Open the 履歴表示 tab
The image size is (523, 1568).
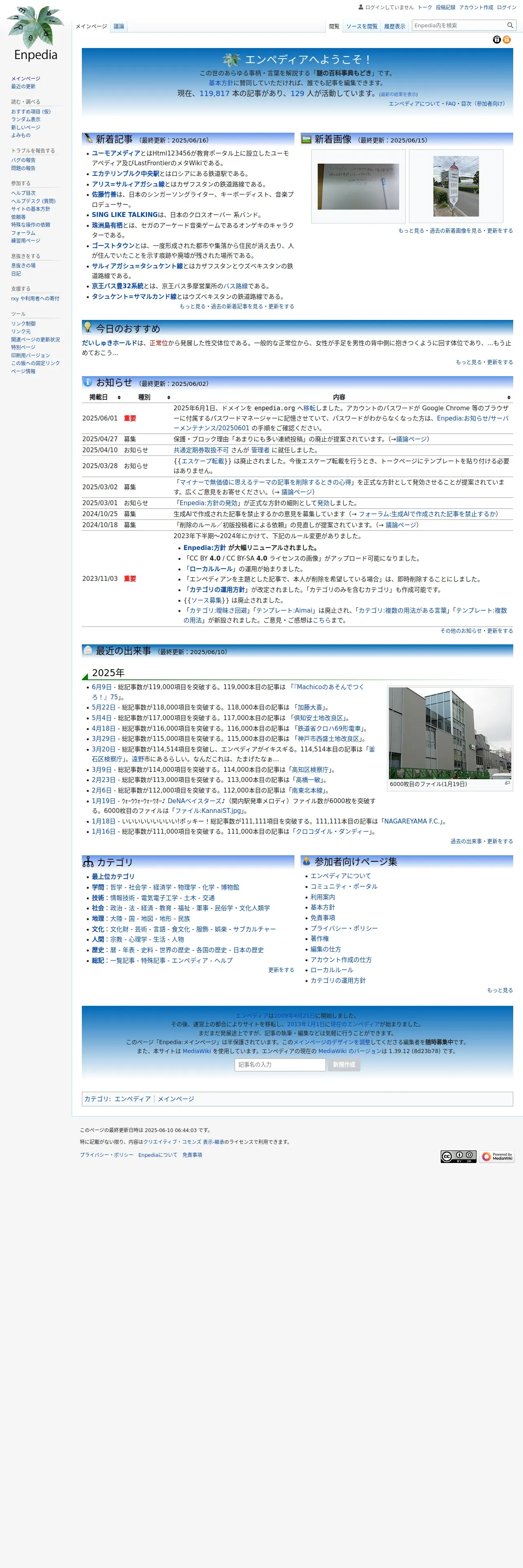pyautogui.click(x=395, y=26)
